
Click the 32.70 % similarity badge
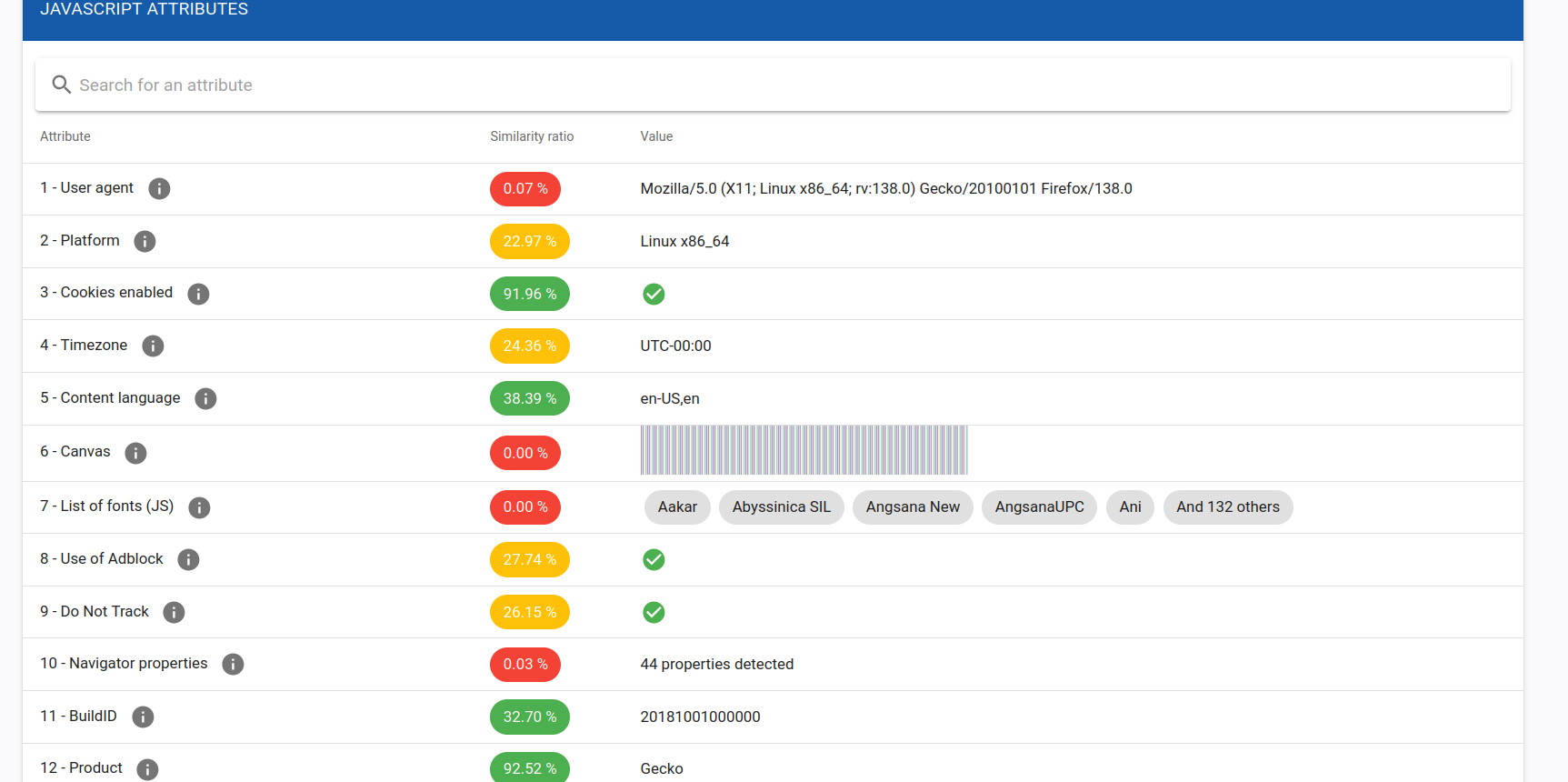[530, 717]
